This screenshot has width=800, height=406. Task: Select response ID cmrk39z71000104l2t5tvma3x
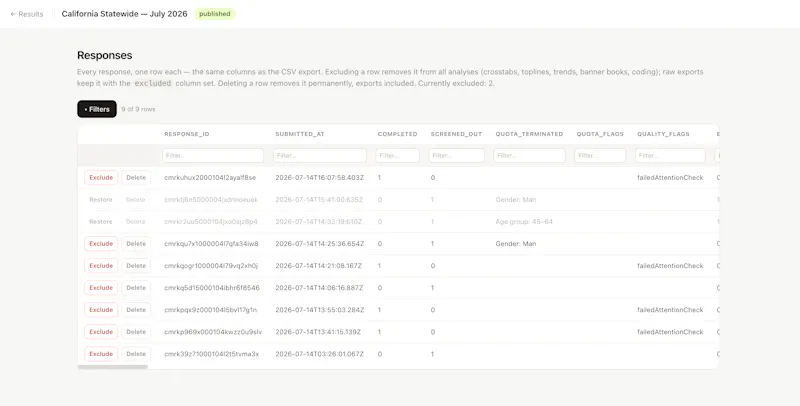pos(212,354)
